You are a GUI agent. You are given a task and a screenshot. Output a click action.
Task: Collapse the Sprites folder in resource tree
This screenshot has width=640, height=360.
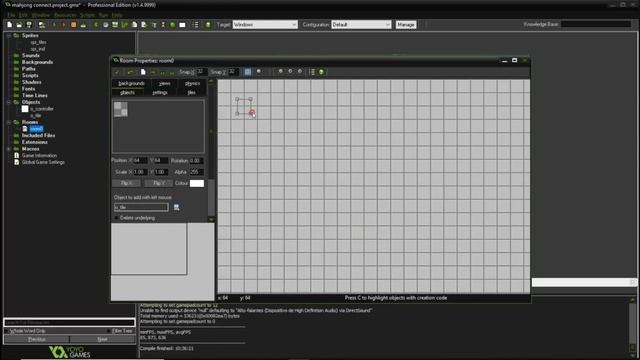pos(9,36)
